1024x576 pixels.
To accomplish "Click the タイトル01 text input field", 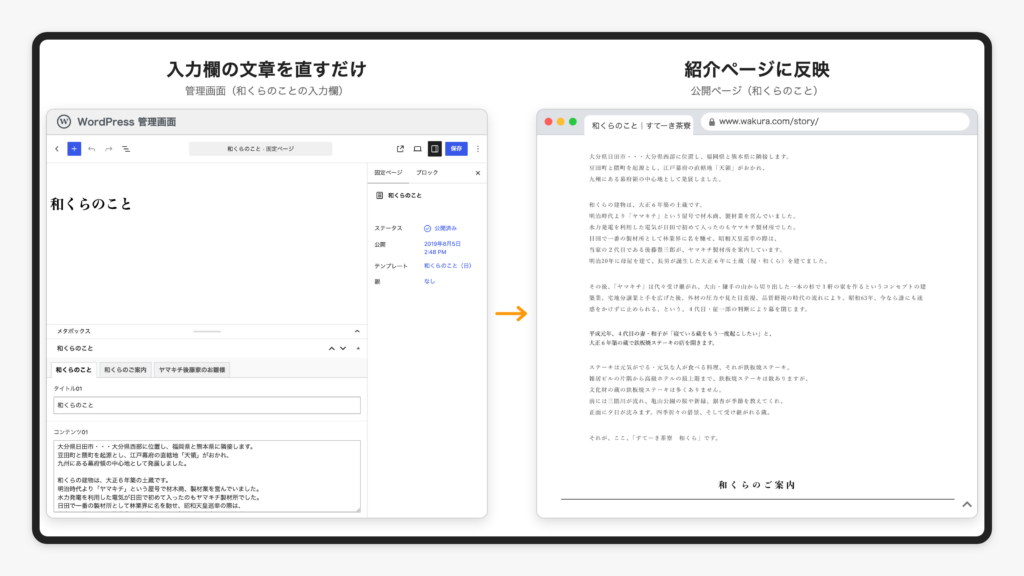I will pyautogui.click(x=207, y=405).
